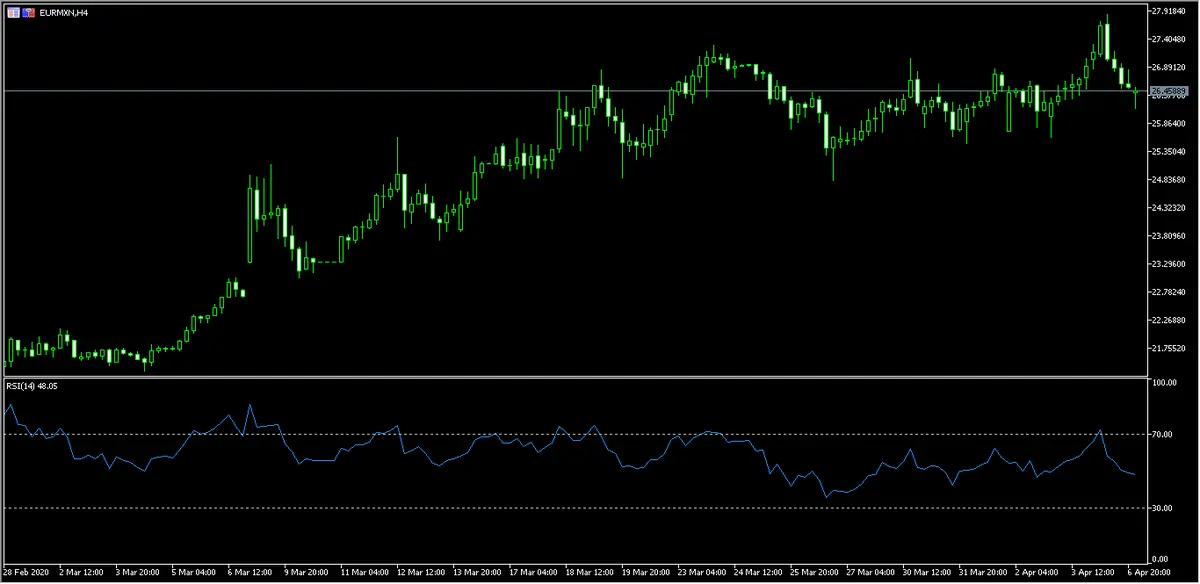Click the RSI 100.00 scale label
Image resolution: width=1200 pixels, height=584 pixels.
[1165, 383]
